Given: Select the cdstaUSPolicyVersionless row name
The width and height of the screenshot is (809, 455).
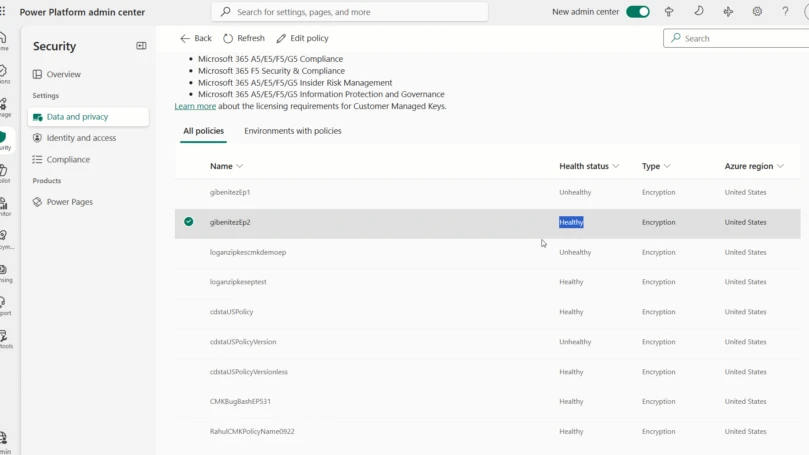Looking at the screenshot, I should tap(249, 371).
